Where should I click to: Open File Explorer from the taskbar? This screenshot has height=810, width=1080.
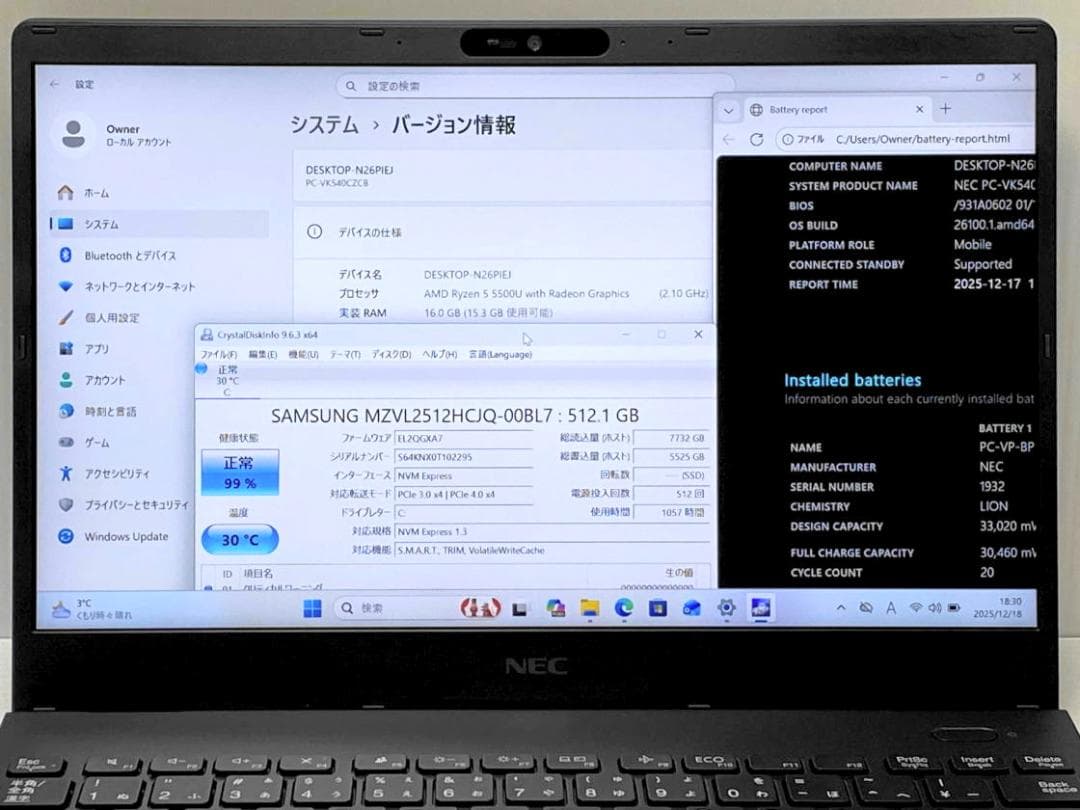(590, 608)
